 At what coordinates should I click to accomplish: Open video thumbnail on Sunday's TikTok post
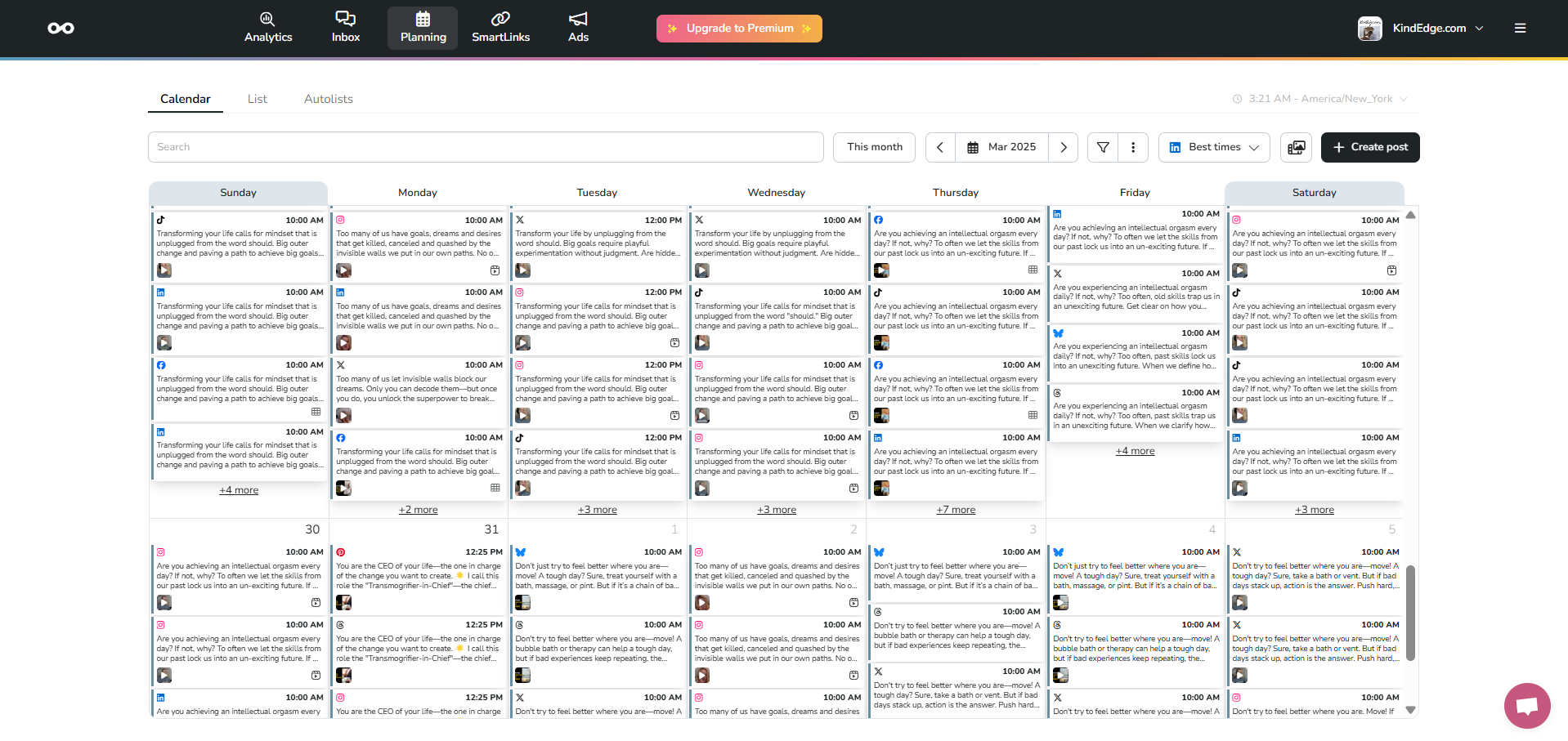point(164,270)
